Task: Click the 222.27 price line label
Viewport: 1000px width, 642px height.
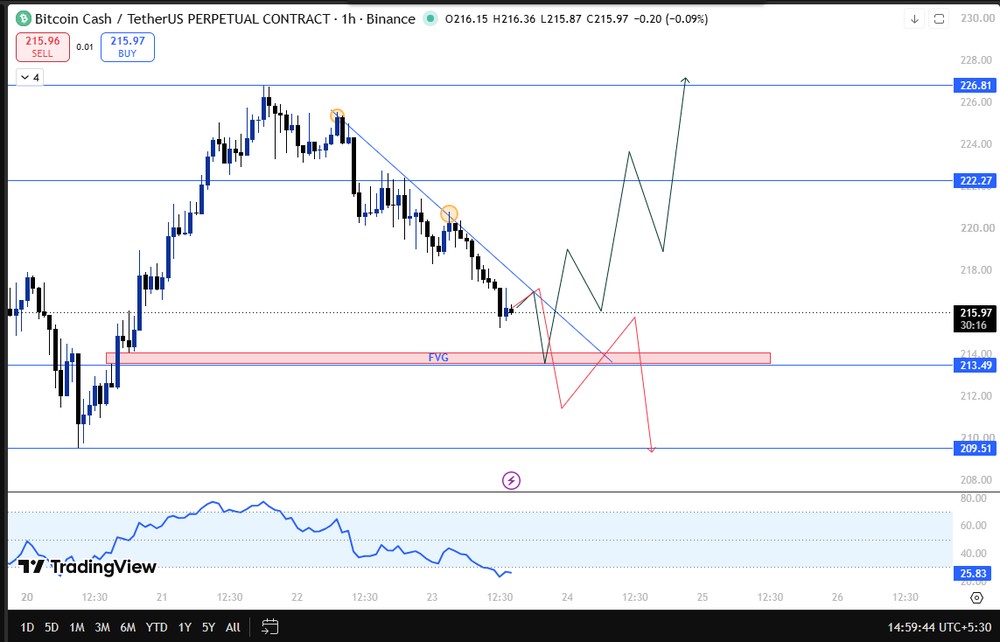Action: pos(975,180)
